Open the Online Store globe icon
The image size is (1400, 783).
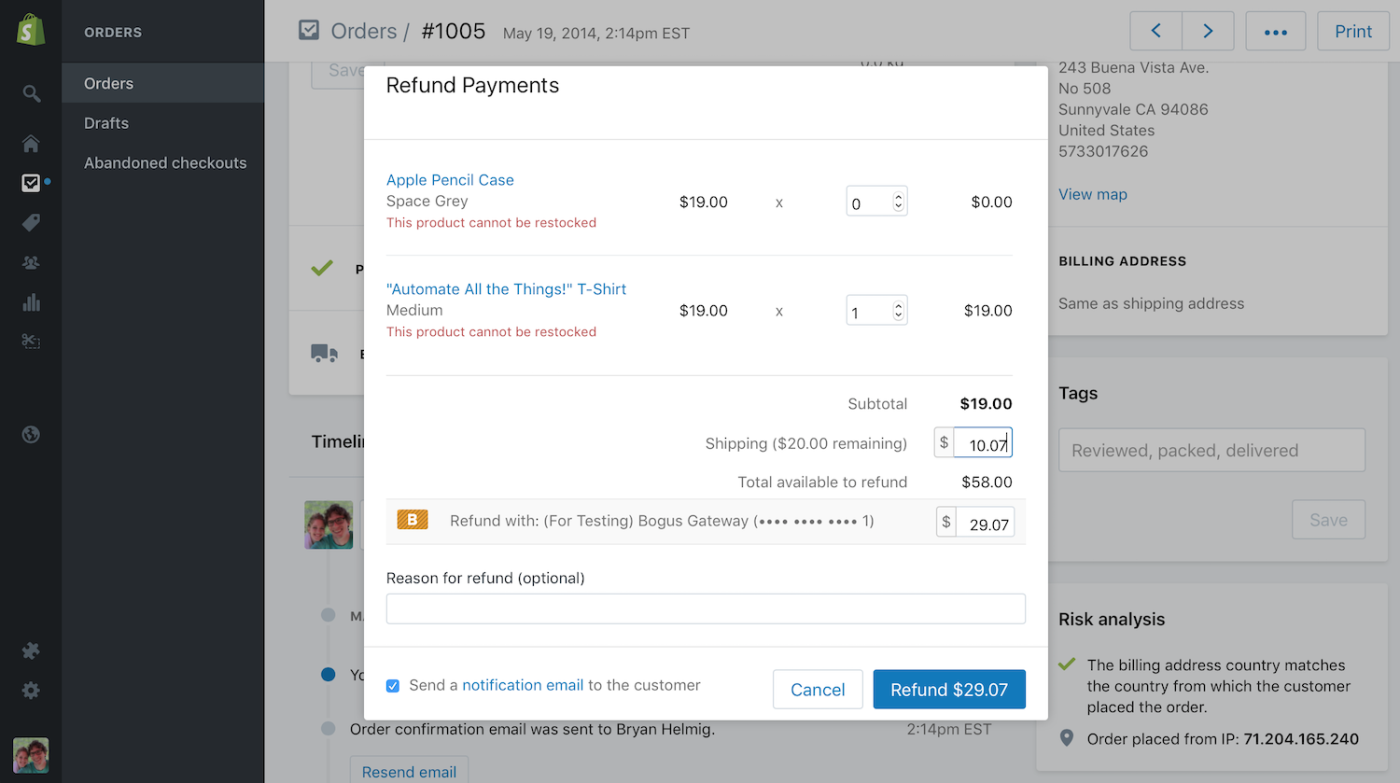pos(31,434)
